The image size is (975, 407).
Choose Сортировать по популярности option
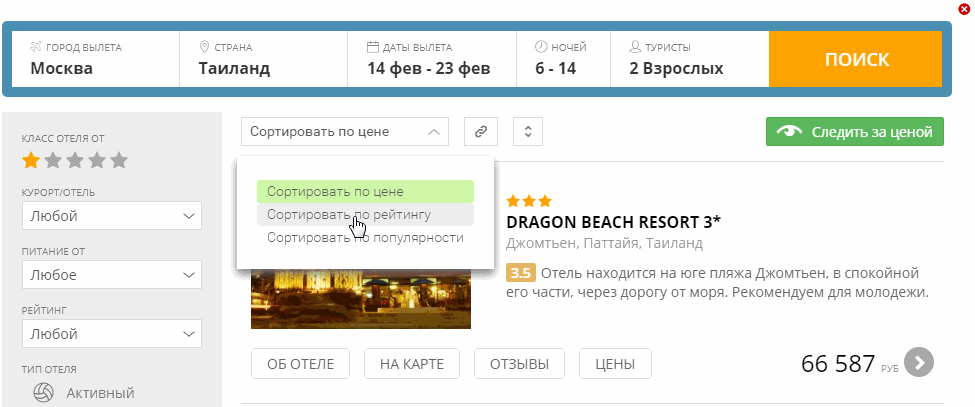[x=364, y=238]
